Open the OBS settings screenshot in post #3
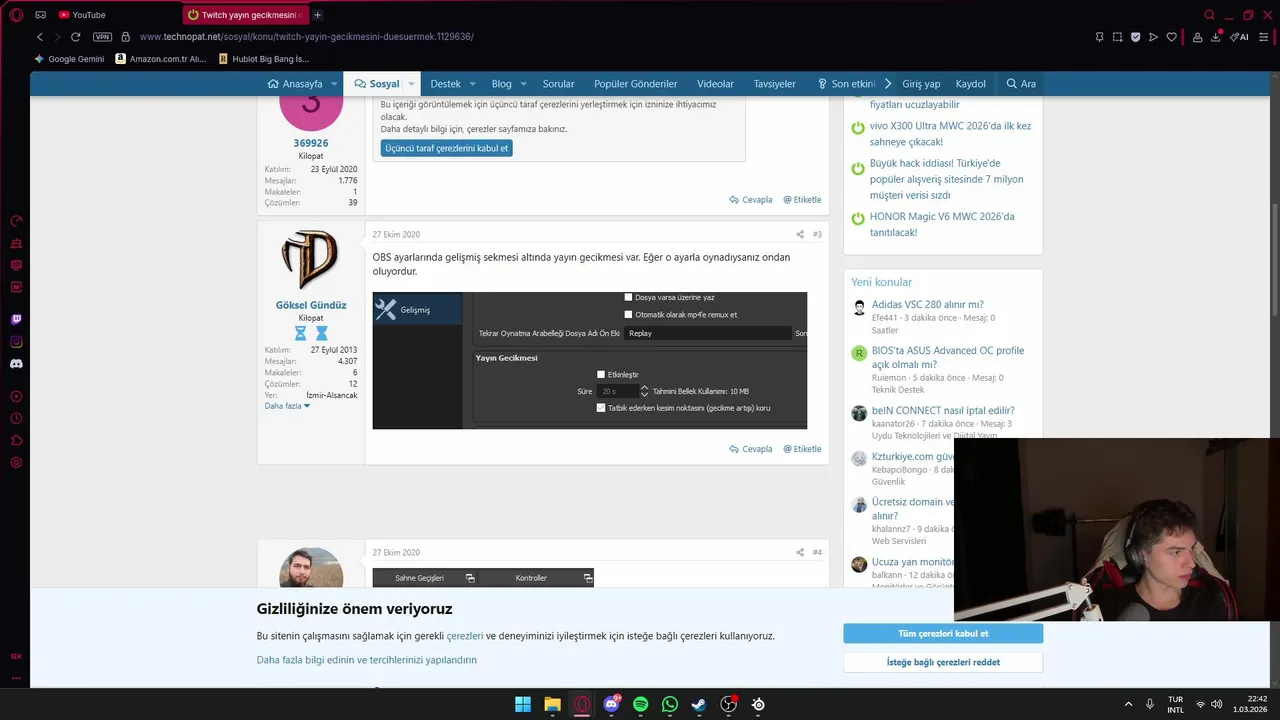The height and width of the screenshot is (720, 1280). [x=590, y=360]
